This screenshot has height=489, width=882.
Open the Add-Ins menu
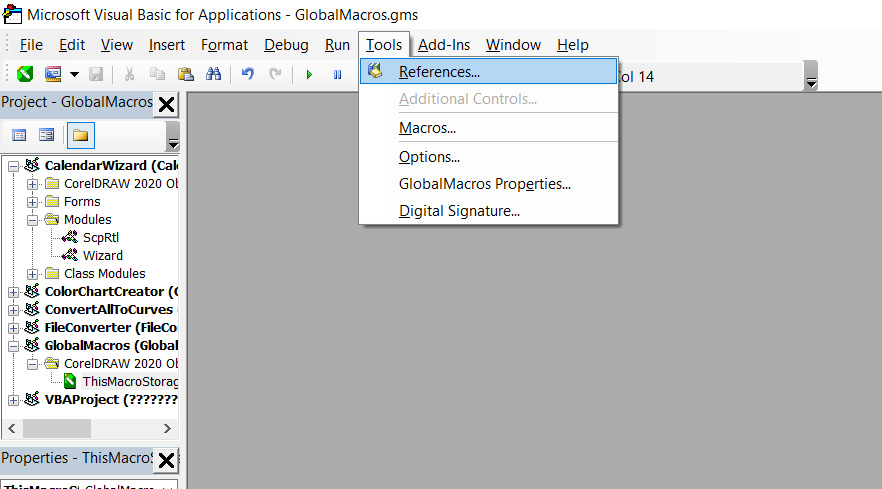pyautogui.click(x=444, y=44)
